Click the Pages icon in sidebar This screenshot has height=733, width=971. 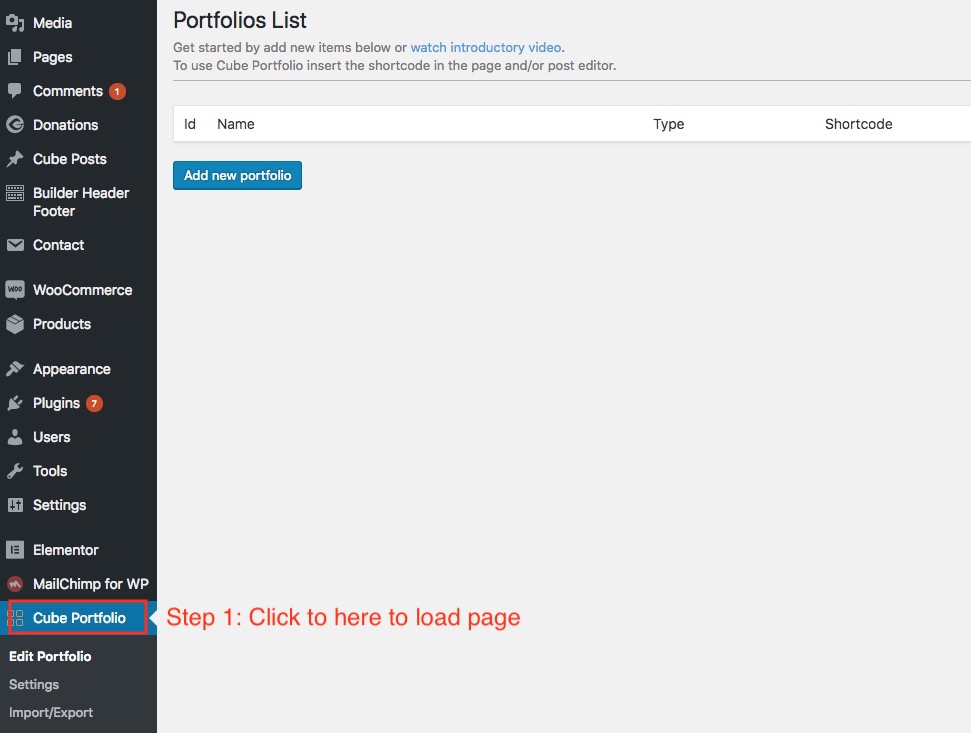tap(15, 57)
